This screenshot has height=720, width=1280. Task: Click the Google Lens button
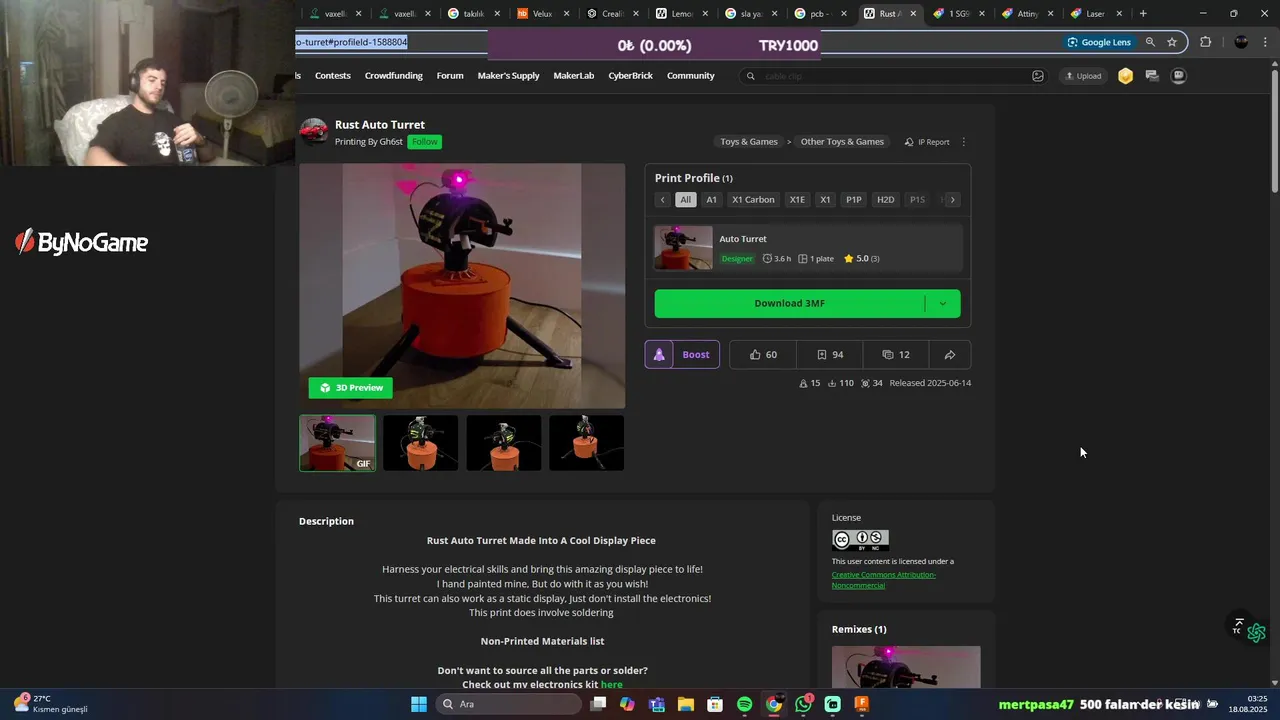tap(1098, 42)
